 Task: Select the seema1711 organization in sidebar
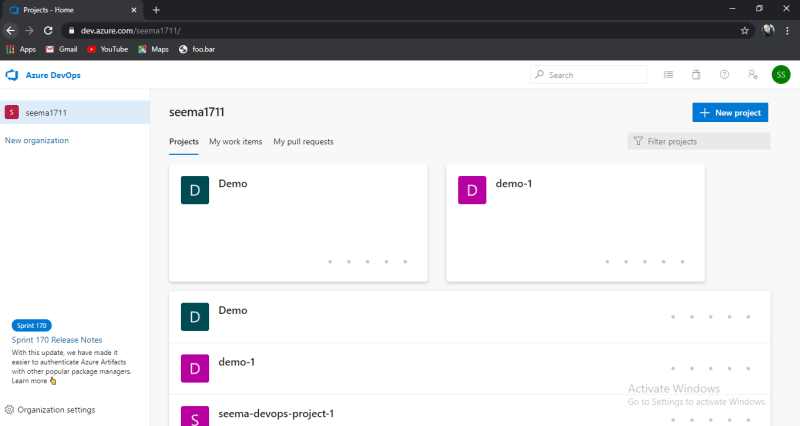75,112
